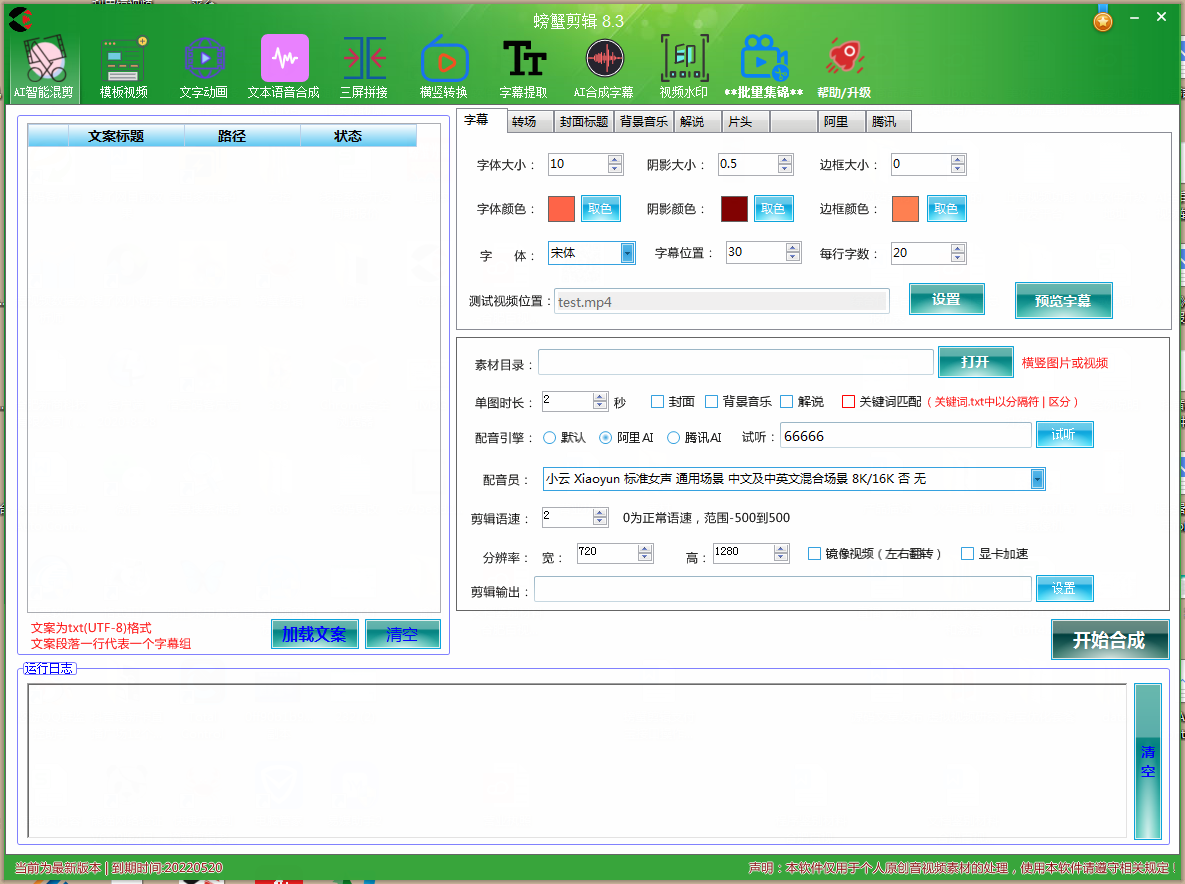Click the 加载文案 button

[x=314, y=635]
